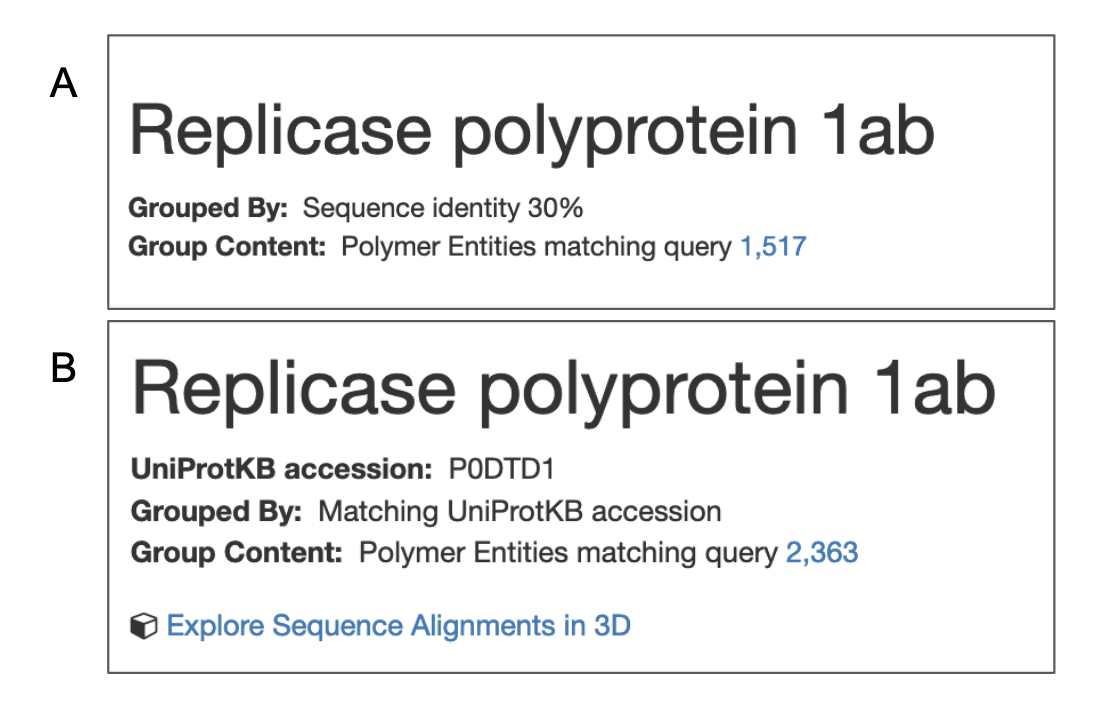The image size is (1100, 714).
Task: Click the Grouped By label in panel A
Action: 208,209
